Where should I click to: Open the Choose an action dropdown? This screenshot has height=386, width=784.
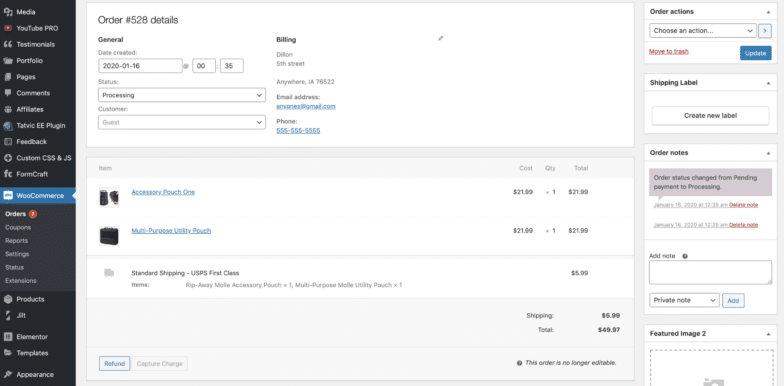(x=702, y=30)
